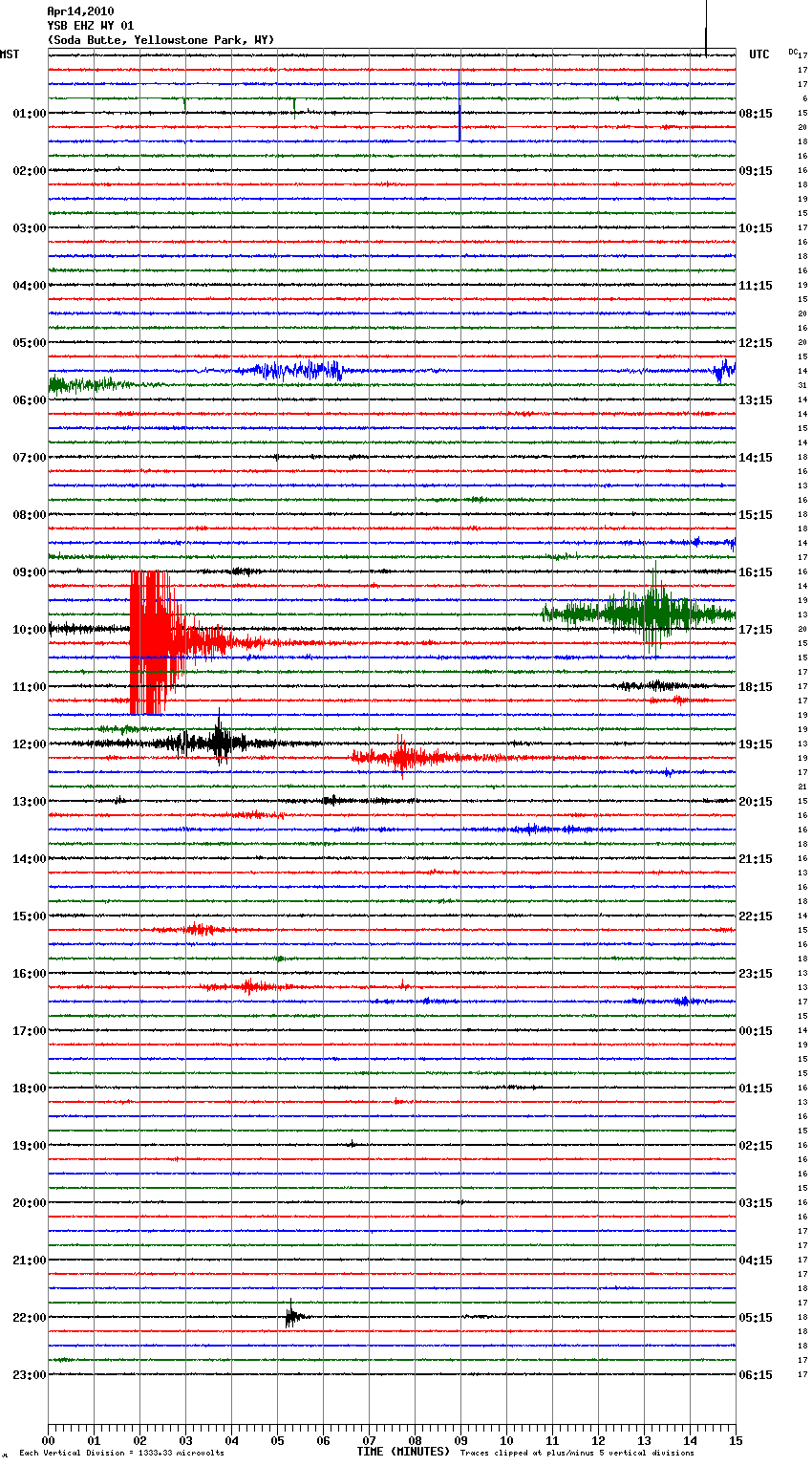Click the black tick mark above top right corner
This screenshot has width=812, height=1466.
pyautogui.click(x=706, y=29)
